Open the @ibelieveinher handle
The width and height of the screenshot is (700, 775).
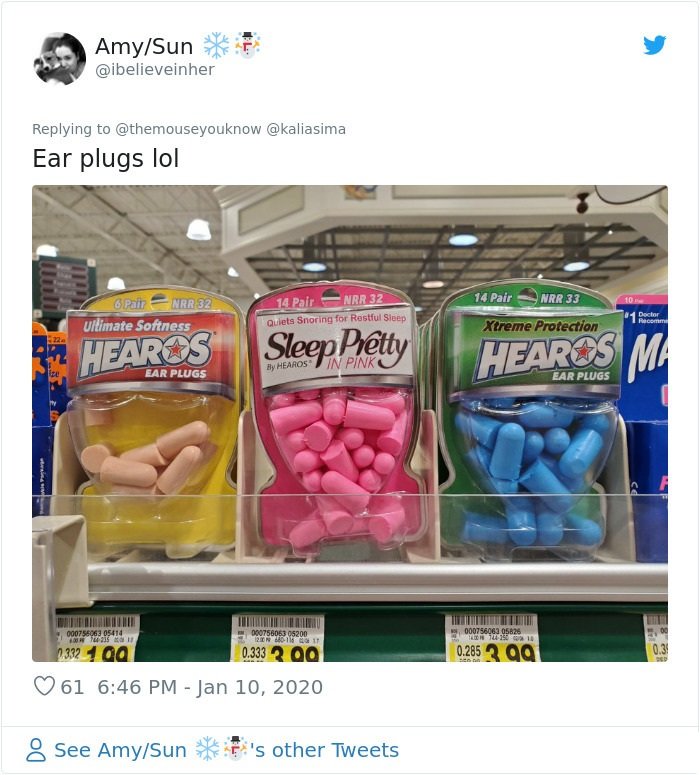pos(155,70)
